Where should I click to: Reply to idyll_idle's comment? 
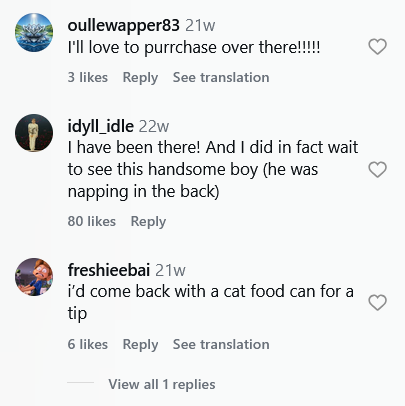click(x=148, y=222)
